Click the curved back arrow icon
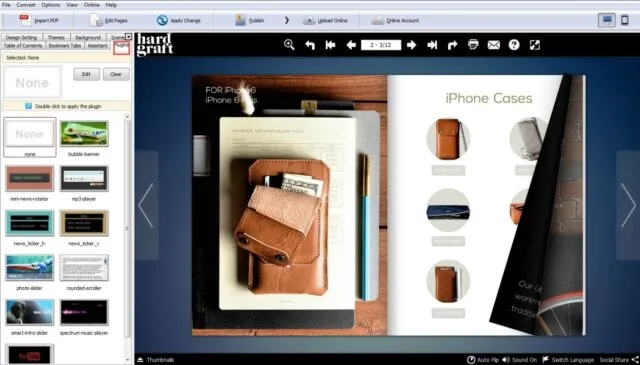This screenshot has width=640, height=365. coord(310,45)
